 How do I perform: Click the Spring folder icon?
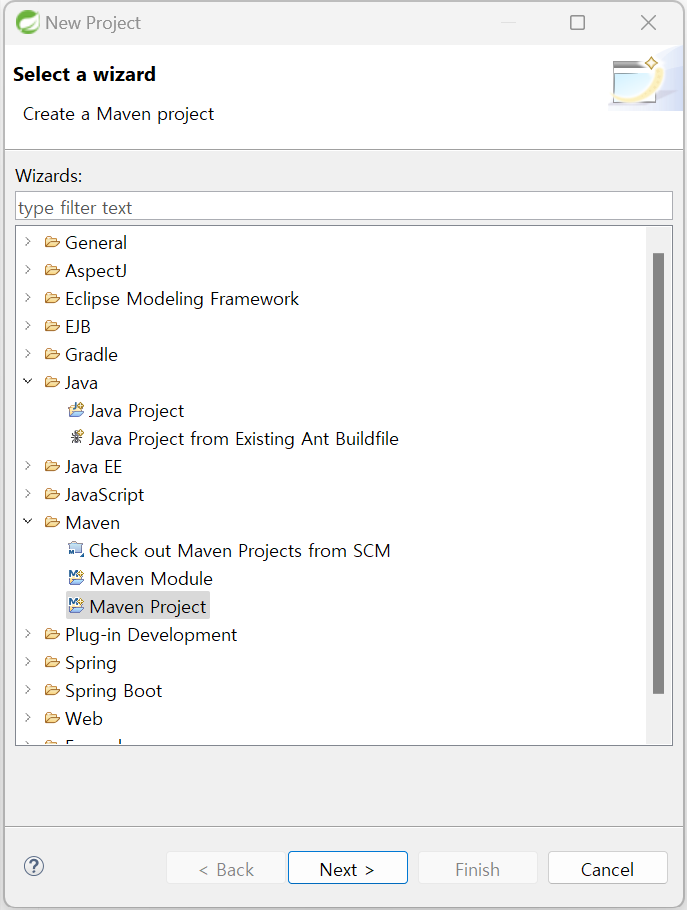tap(52, 662)
